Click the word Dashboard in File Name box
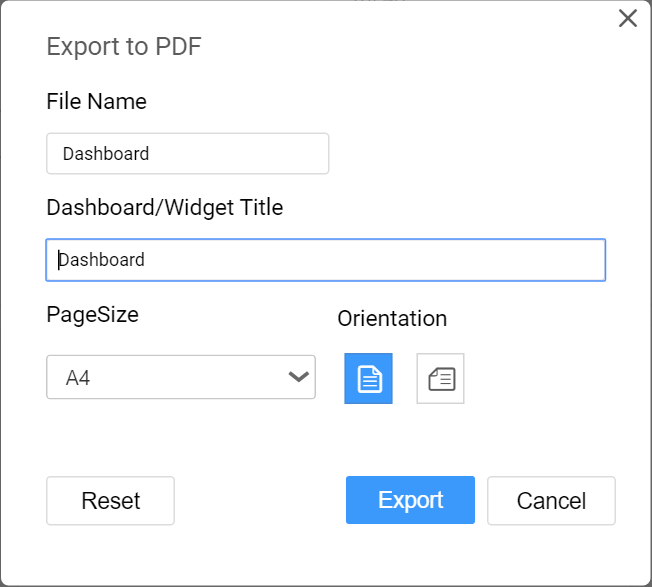 [106, 154]
